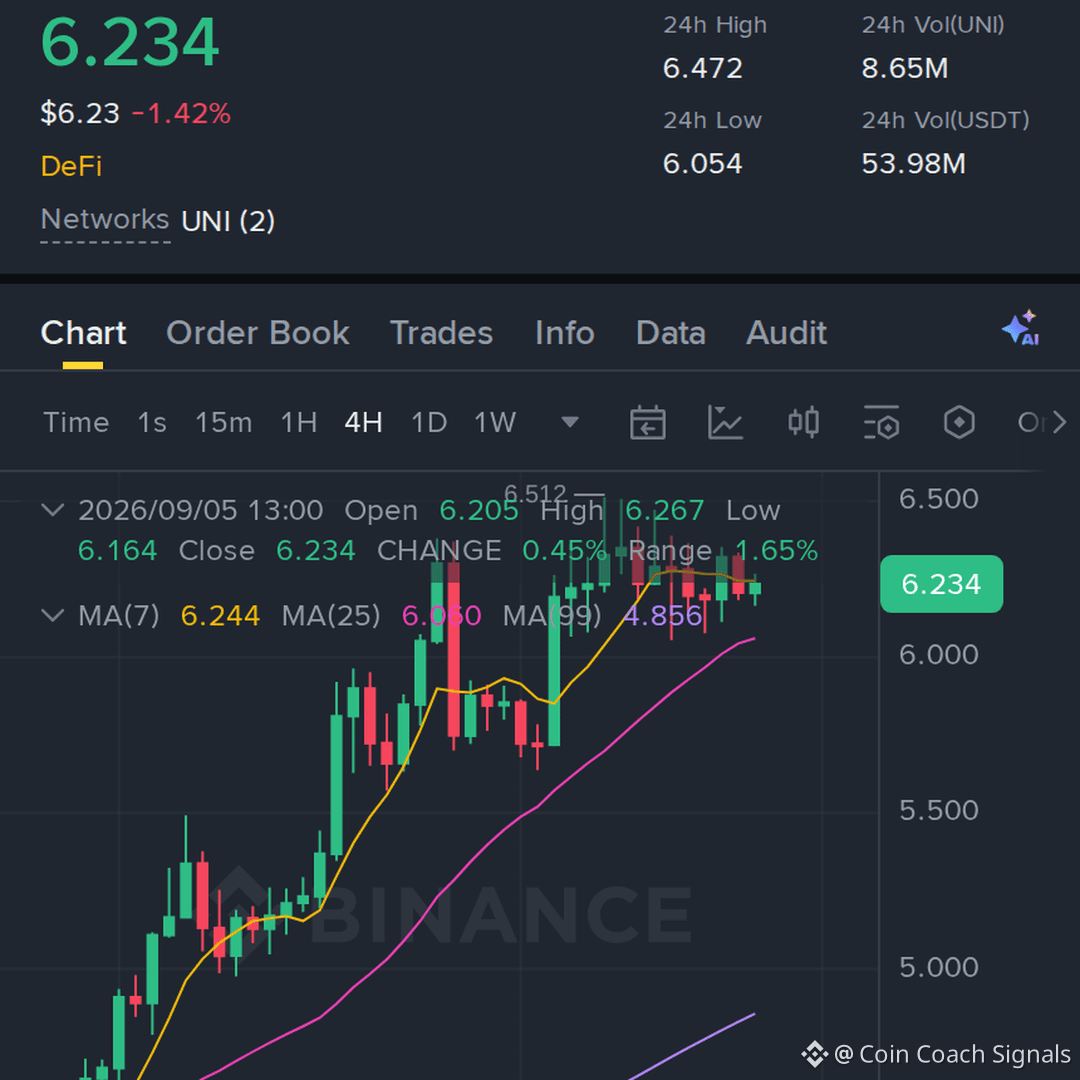Select the 1W time interval

495,422
